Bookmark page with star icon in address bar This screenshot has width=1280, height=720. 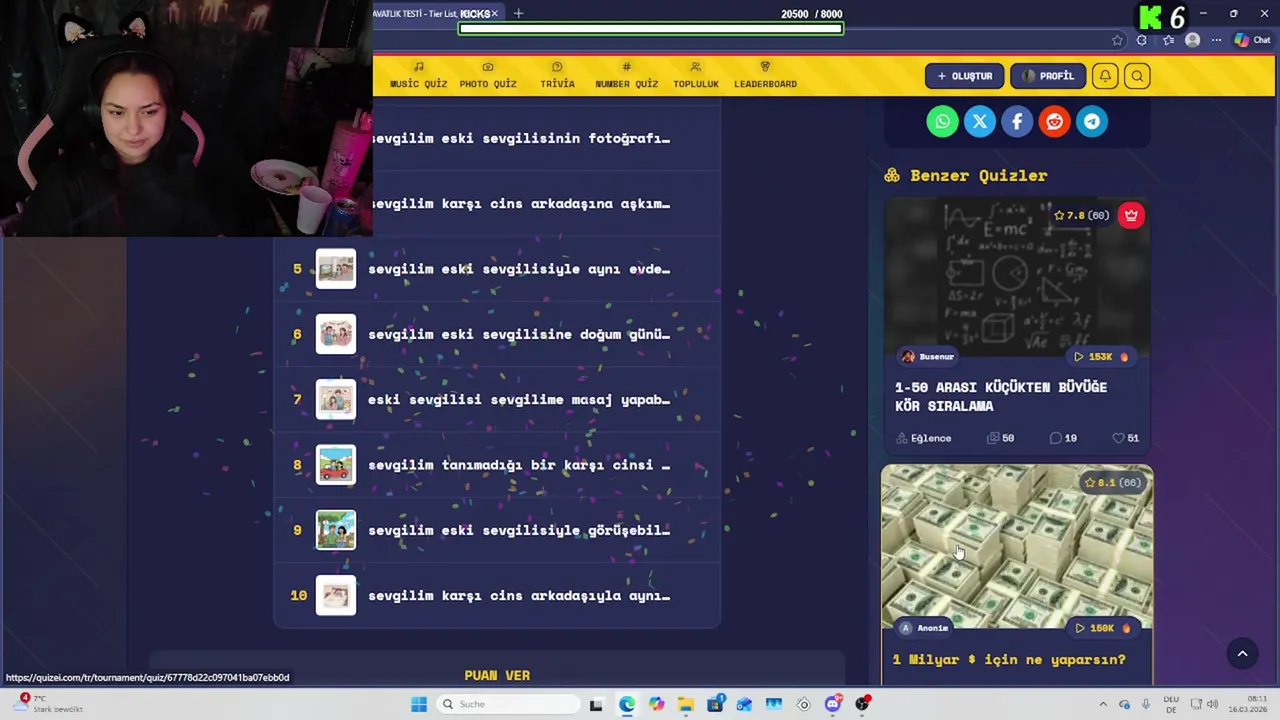1117,40
